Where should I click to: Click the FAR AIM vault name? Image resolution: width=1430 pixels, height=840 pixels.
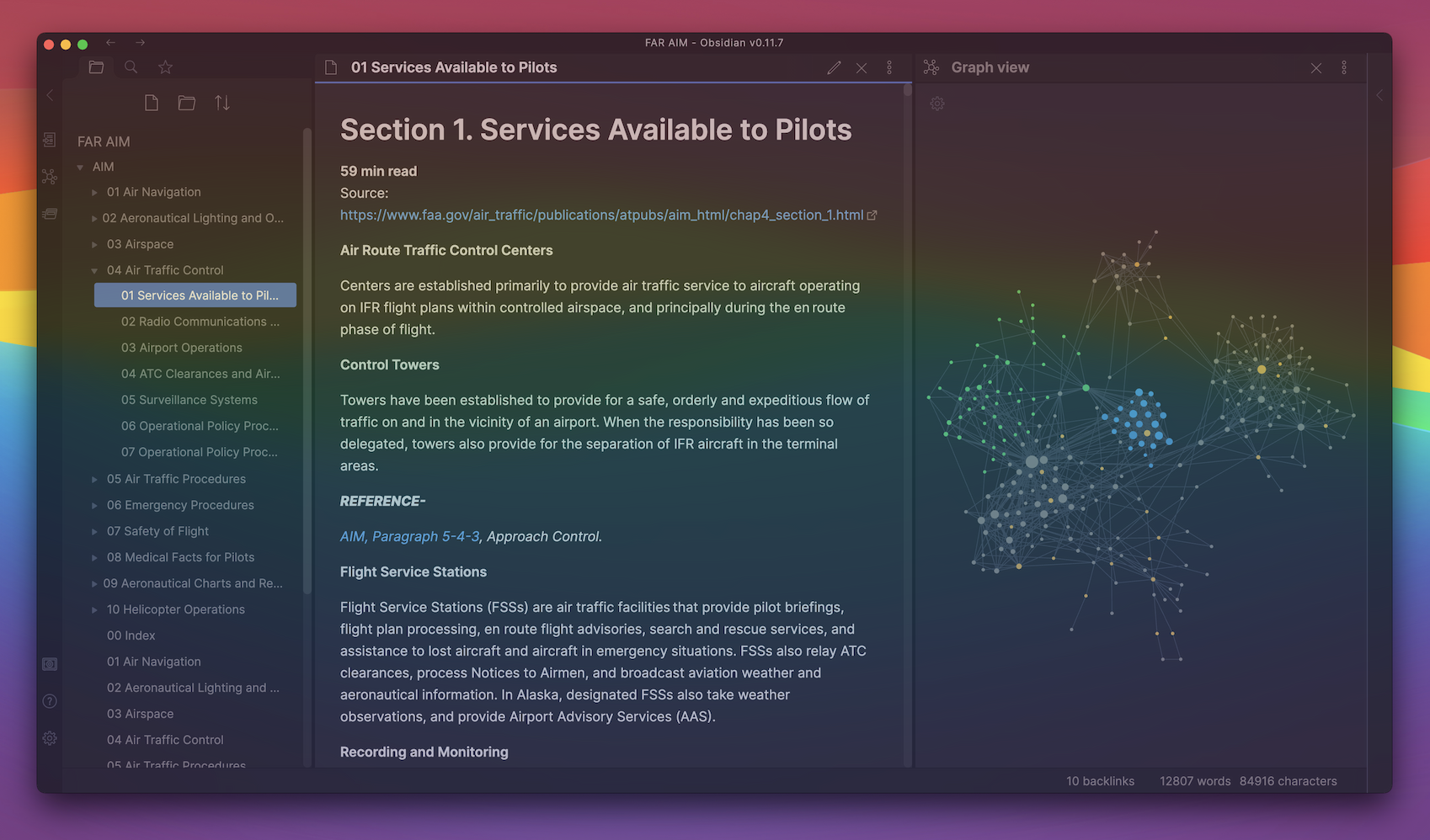point(104,141)
